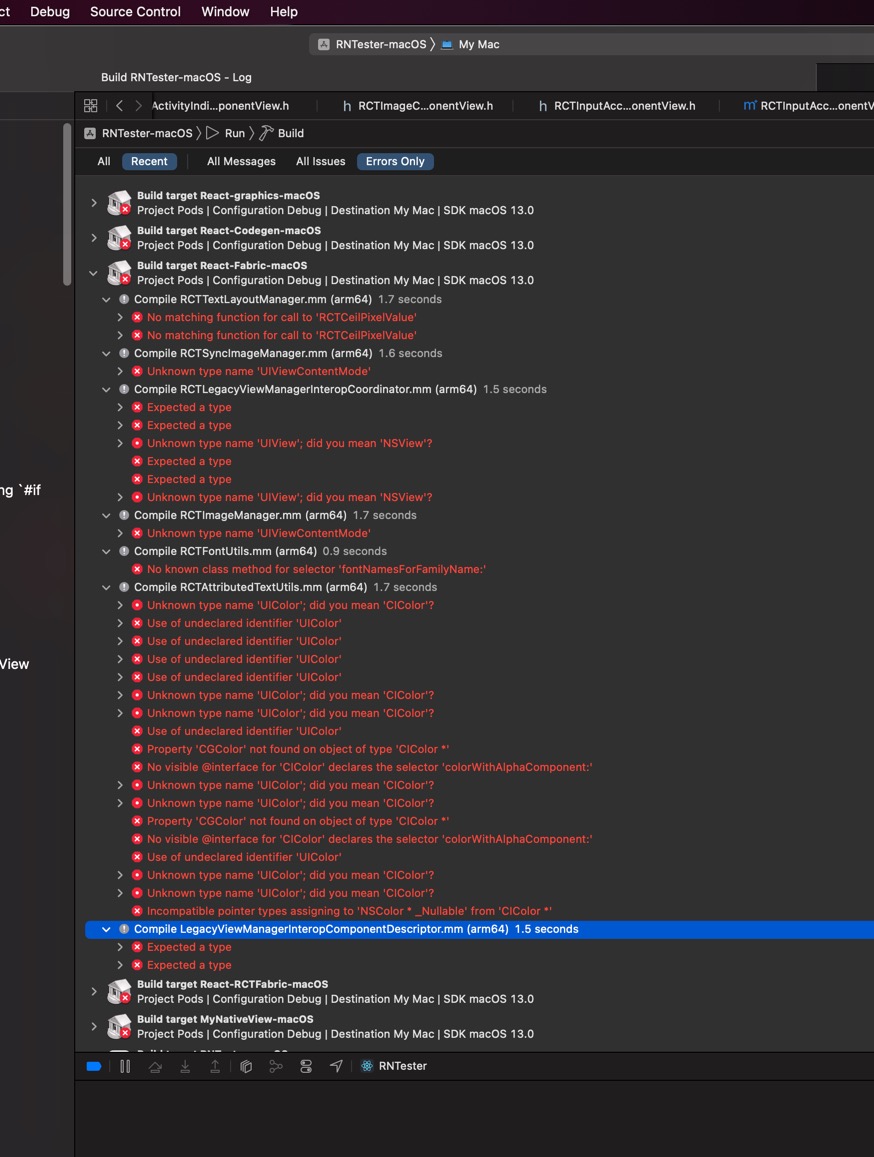Collapse Compile RCTLegacyViewManagerInteropCoordinator.mm row
874x1157 pixels.
coord(106,390)
